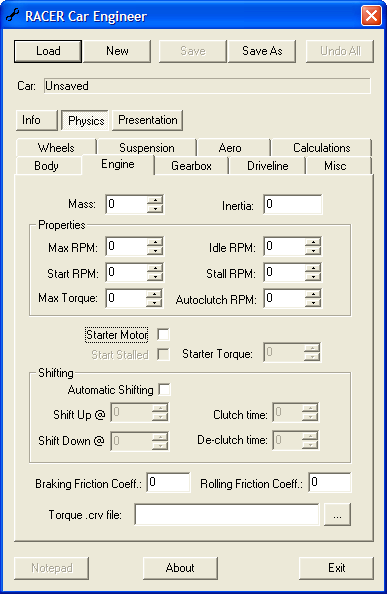Increase Start RPM with up arrow
Image resolution: width=387 pixels, height=594 pixels.
[155, 267]
